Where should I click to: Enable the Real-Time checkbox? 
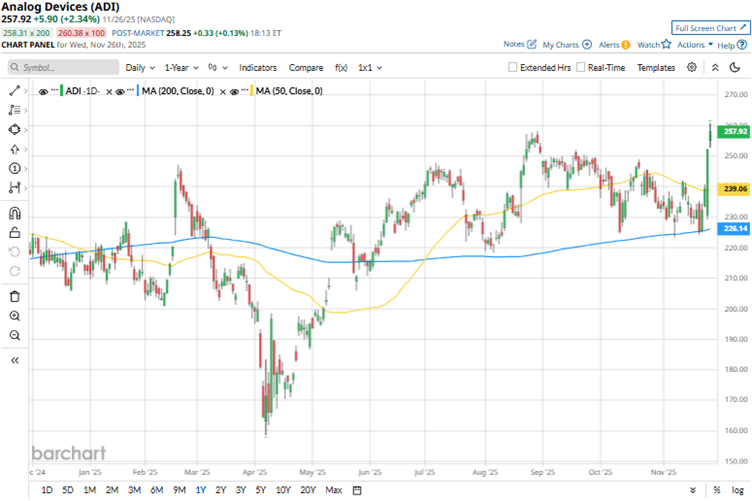tap(581, 68)
